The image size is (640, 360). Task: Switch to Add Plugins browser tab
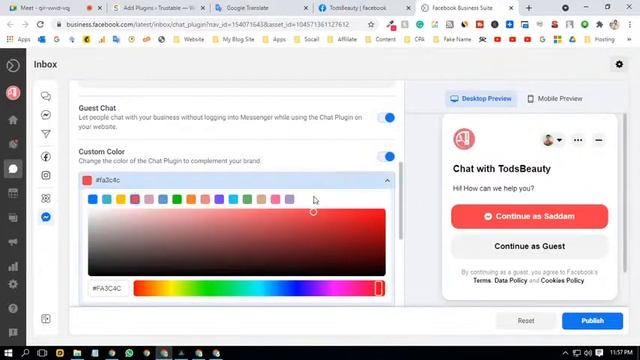pyautogui.click(x=159, y=8)
